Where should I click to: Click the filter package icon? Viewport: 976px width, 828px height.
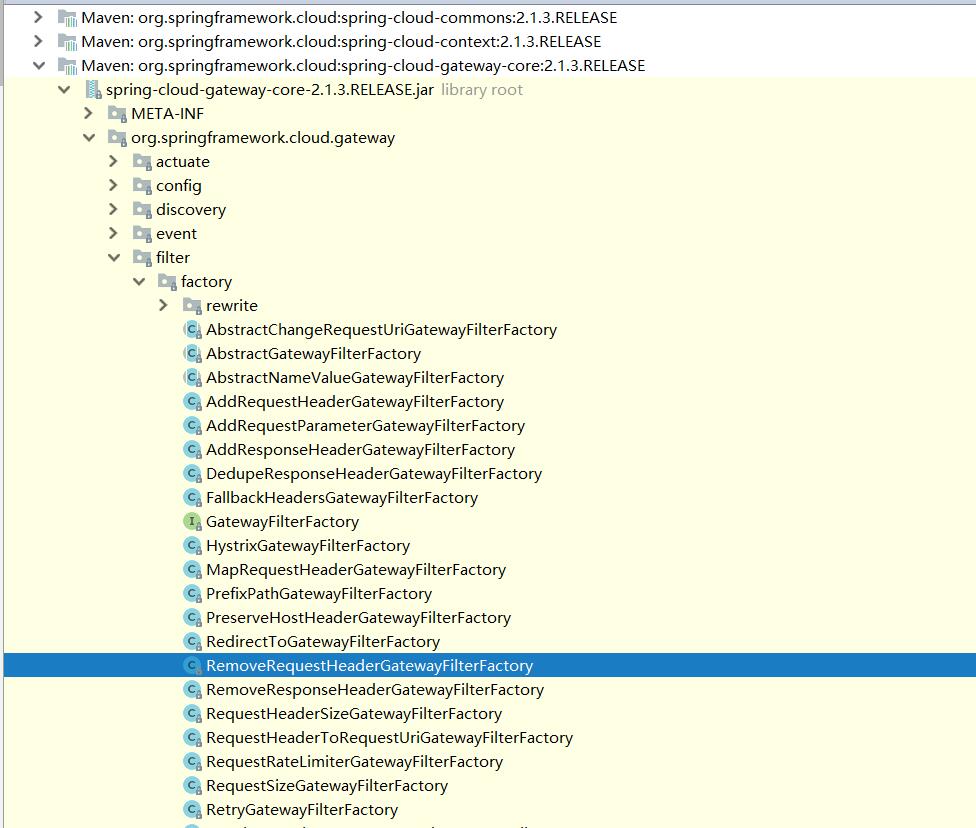[x=143, y=258]
